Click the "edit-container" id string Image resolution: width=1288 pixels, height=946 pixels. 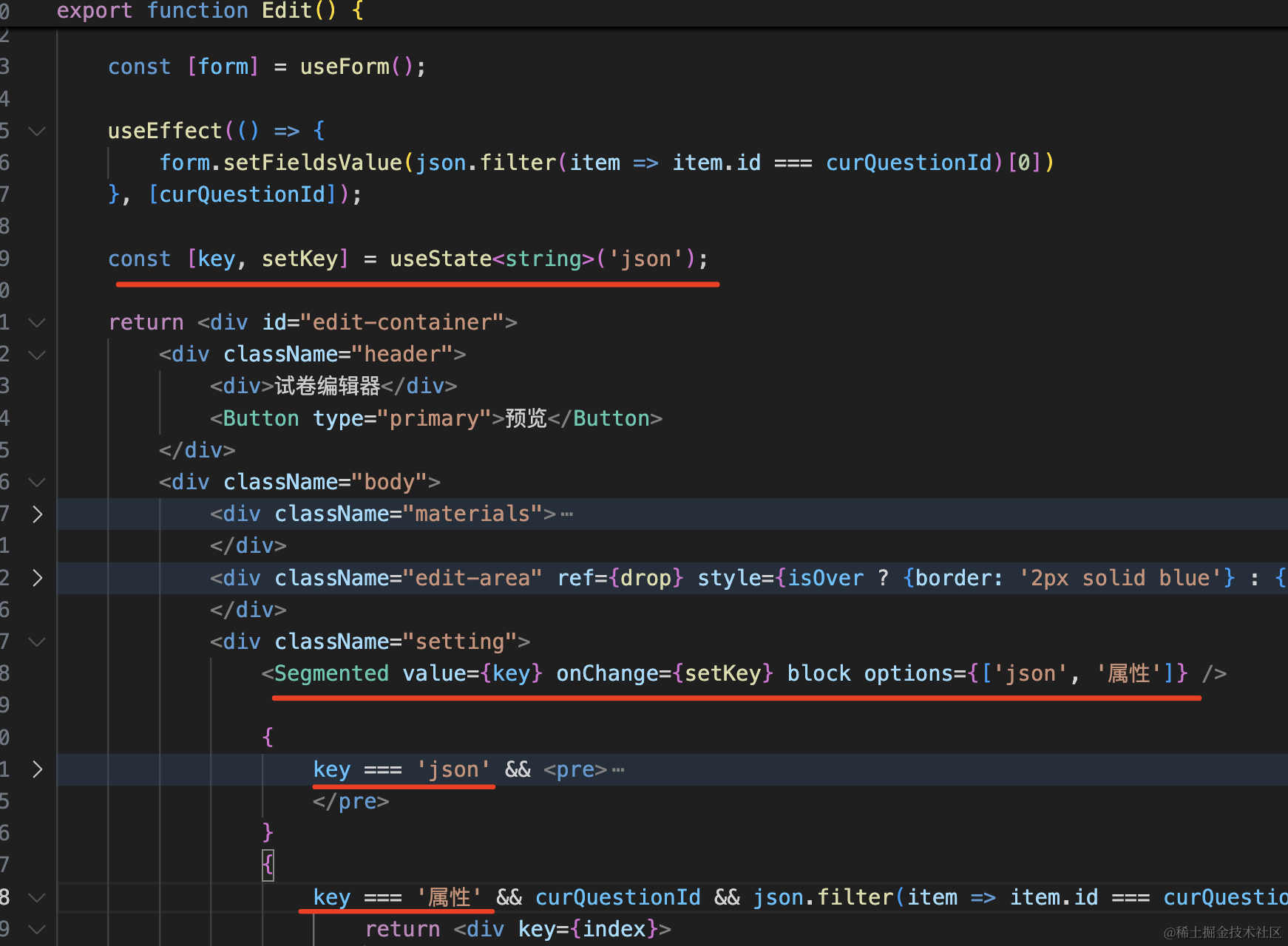(402, 322)
